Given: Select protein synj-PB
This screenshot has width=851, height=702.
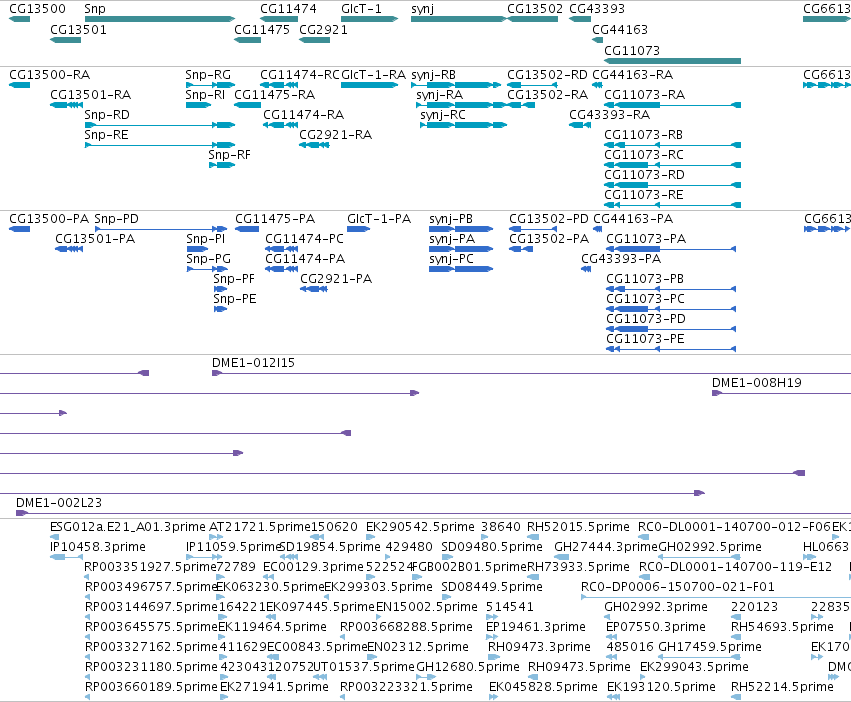Looking at the screenshot, I should pos(451,219).
